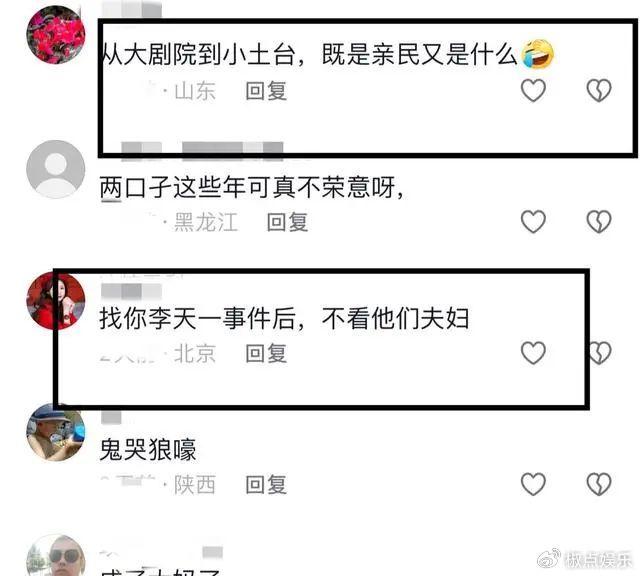This screenshot has width=640, height=576.
Task: Dislike the Heilongjiang comment with broken heart
Action: tap(599, 222)
